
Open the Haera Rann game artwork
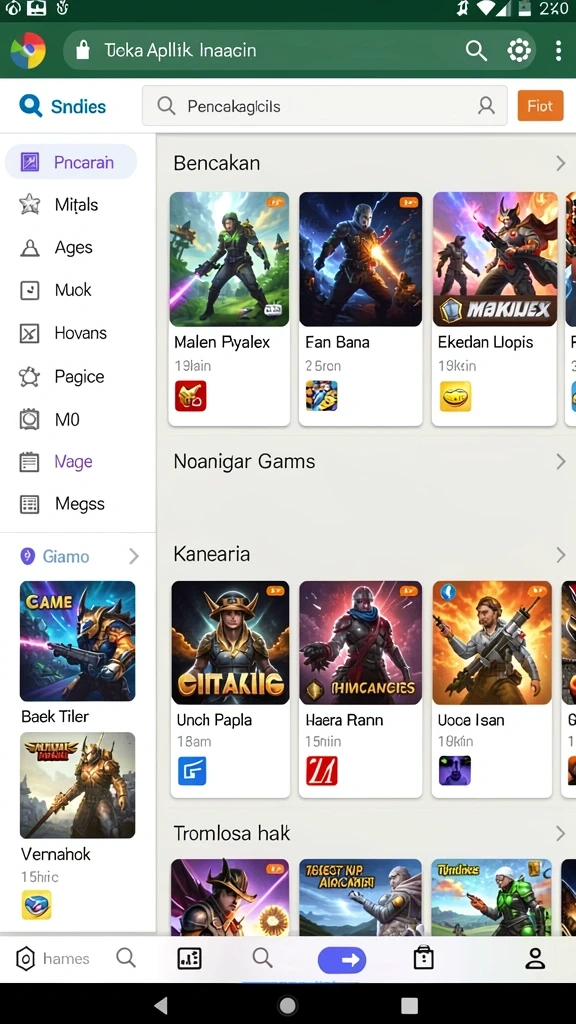(360, 643)
